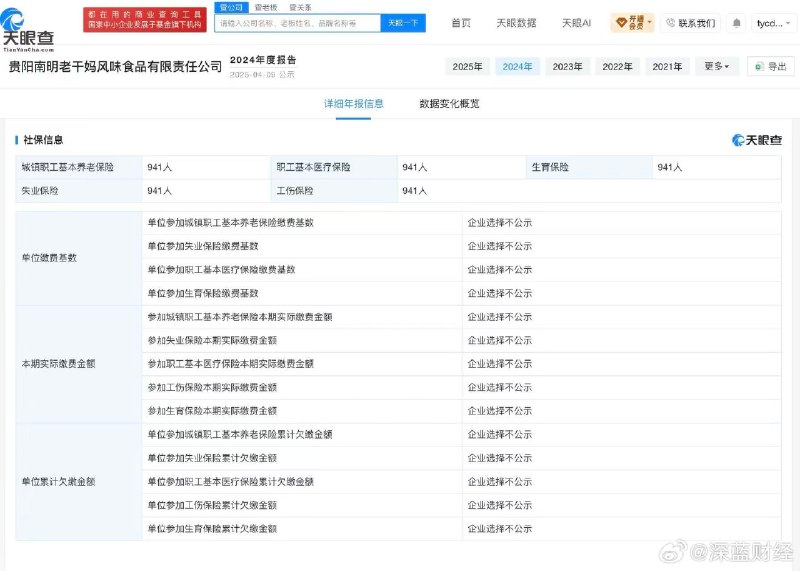Open the tycd... account dropdown
The height and width of the screenshot is (571, 800).
point(773,23)
